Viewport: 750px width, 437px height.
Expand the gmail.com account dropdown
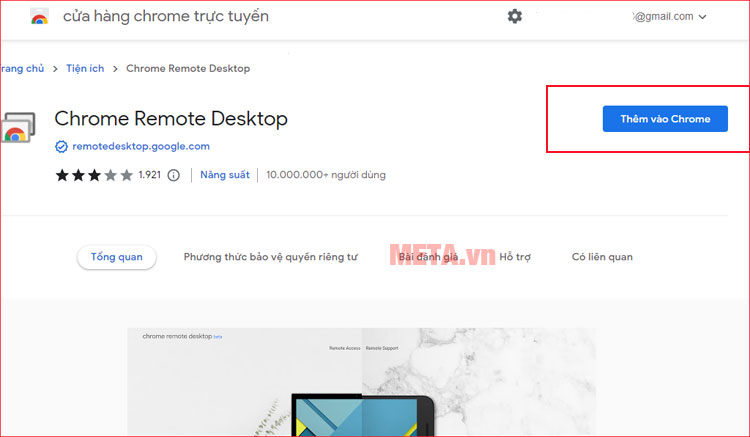click(670, 17)
